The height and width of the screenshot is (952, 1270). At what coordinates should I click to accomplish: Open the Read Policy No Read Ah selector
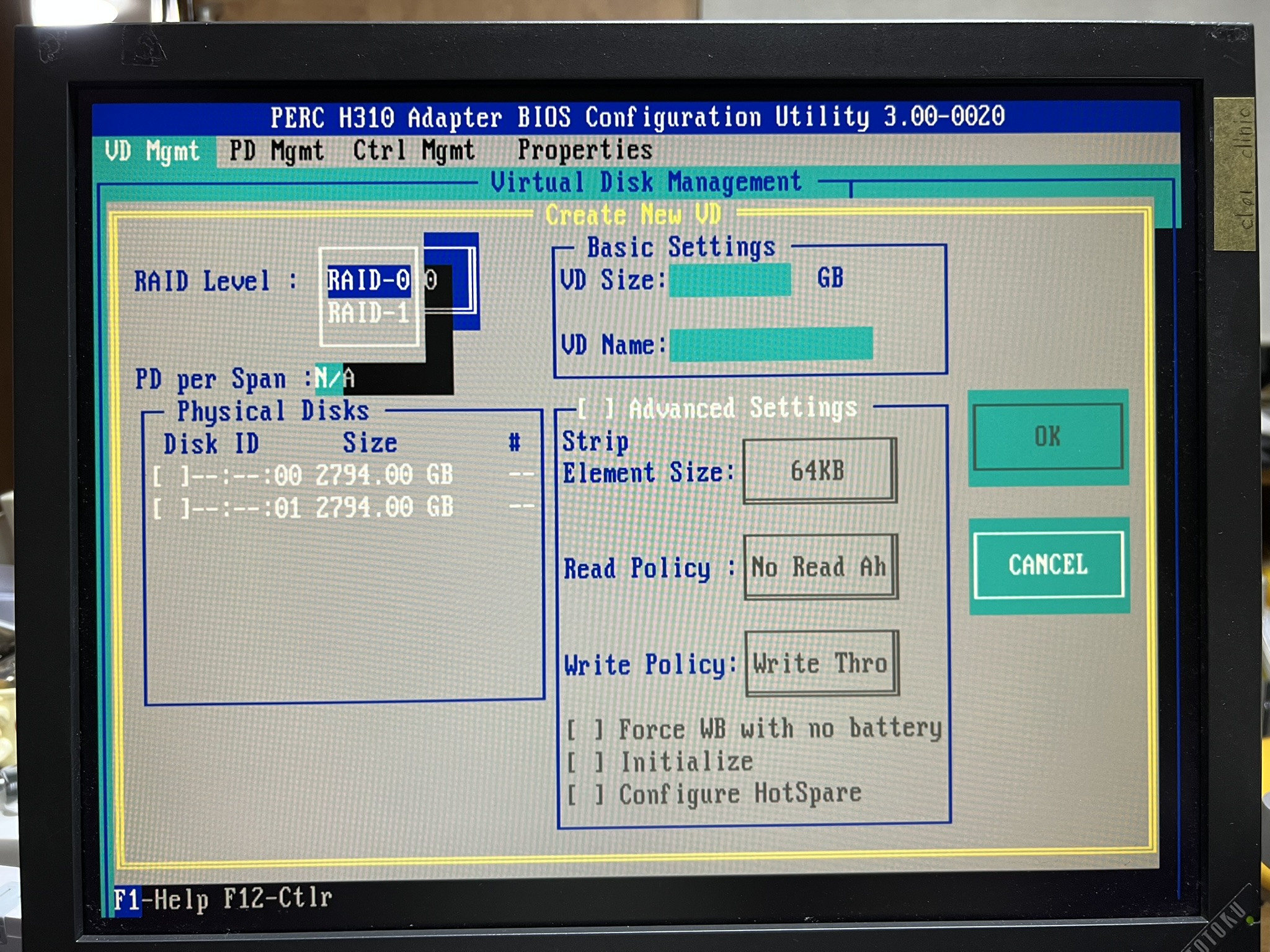pos(820,567)
